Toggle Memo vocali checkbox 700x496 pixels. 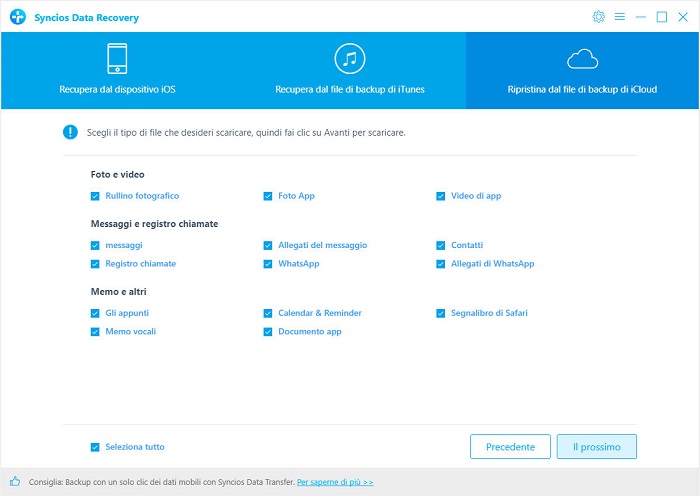coord(95,332)
